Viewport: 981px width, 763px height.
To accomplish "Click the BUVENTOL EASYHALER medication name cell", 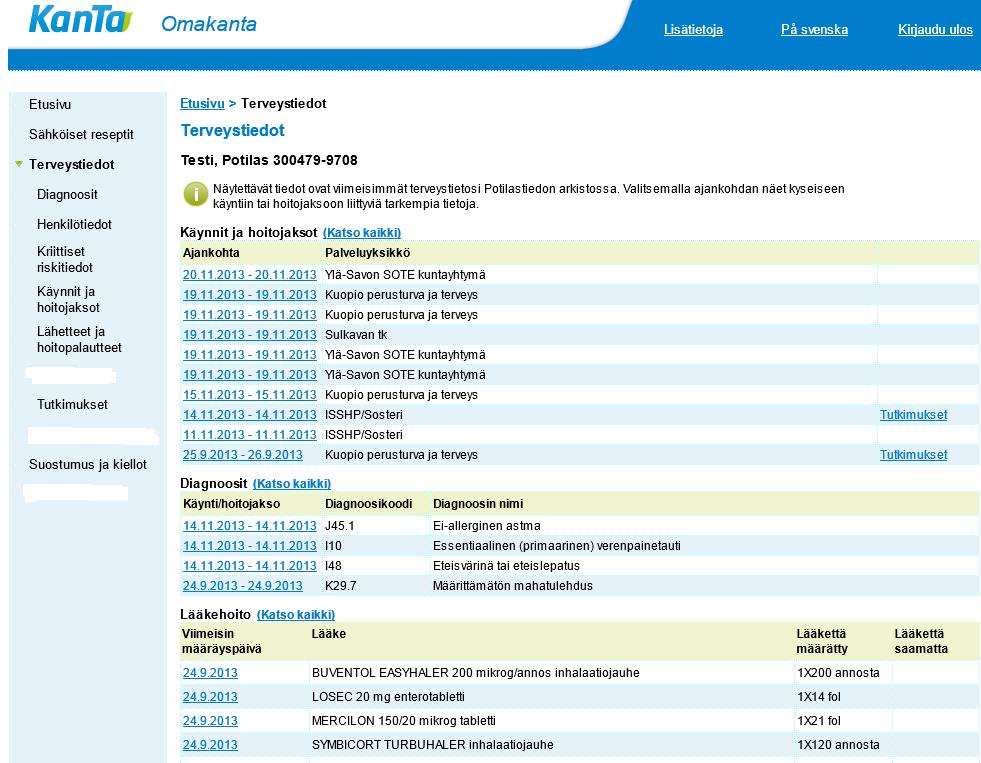I will (475, 673).
